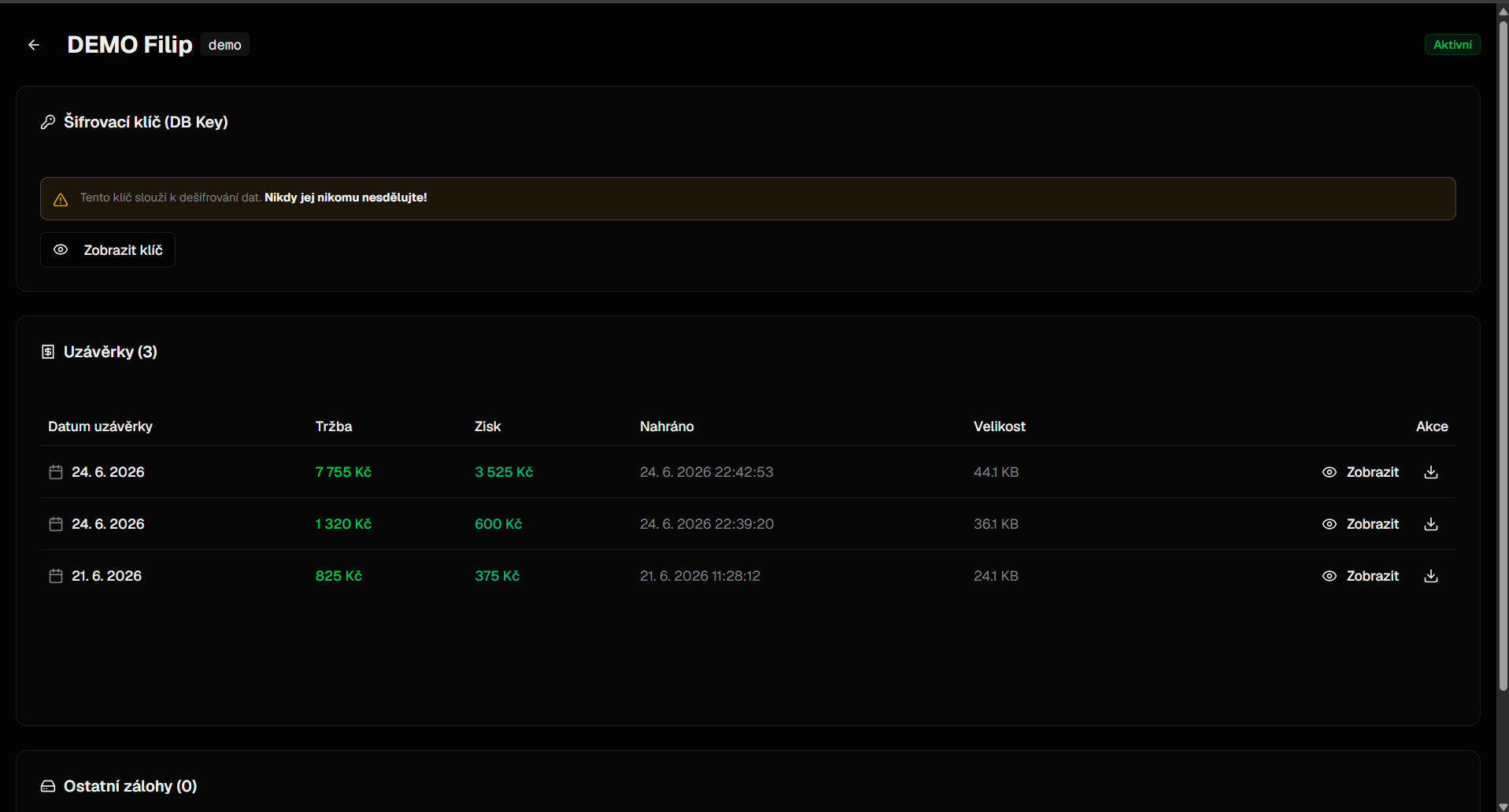Click the scrollbar up arrow
This screenshot has width=1509, height=812.
point(1503,11)
